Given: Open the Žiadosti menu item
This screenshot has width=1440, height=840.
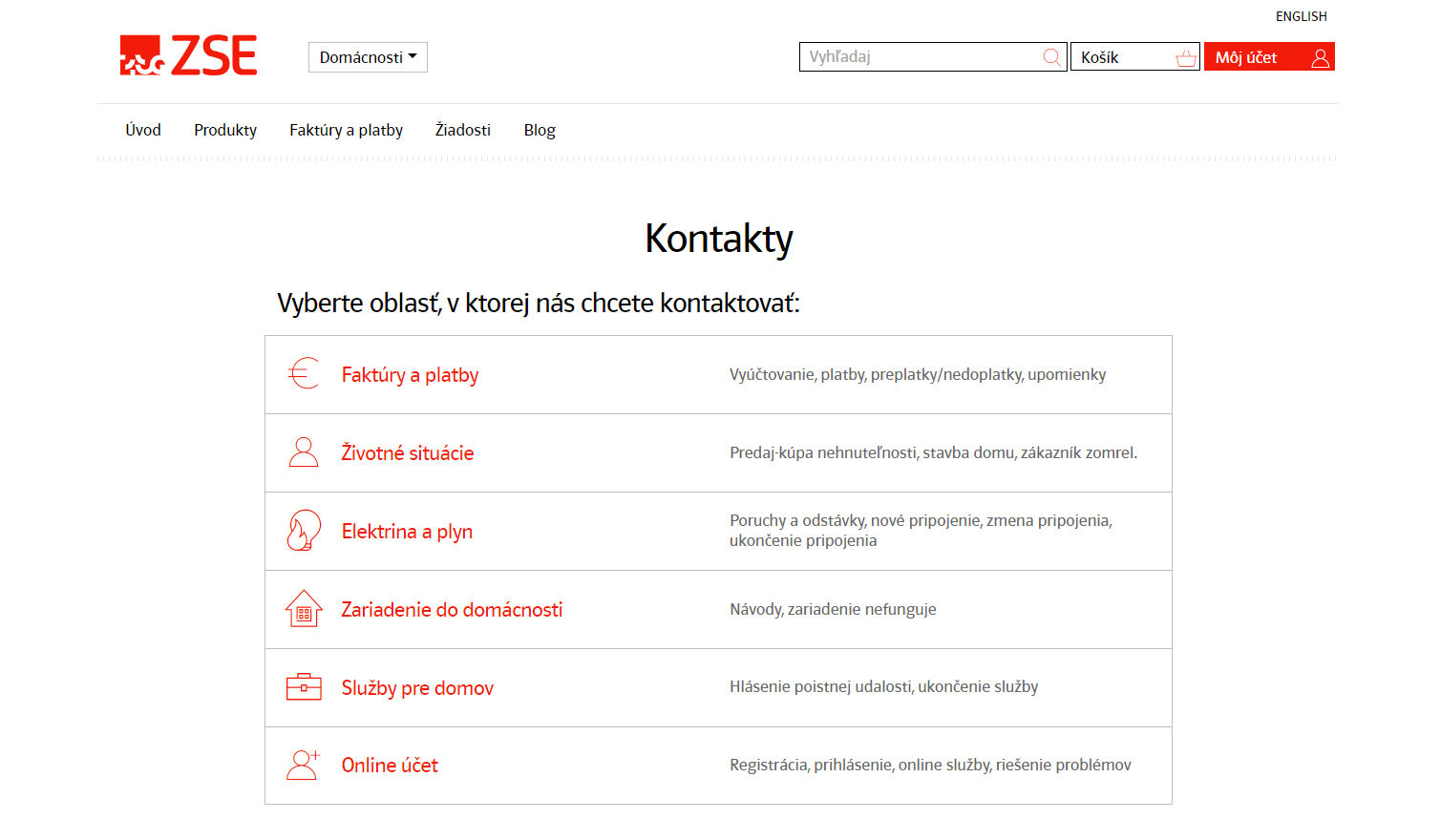Looking at the screenshot, I should pos(463,130).
